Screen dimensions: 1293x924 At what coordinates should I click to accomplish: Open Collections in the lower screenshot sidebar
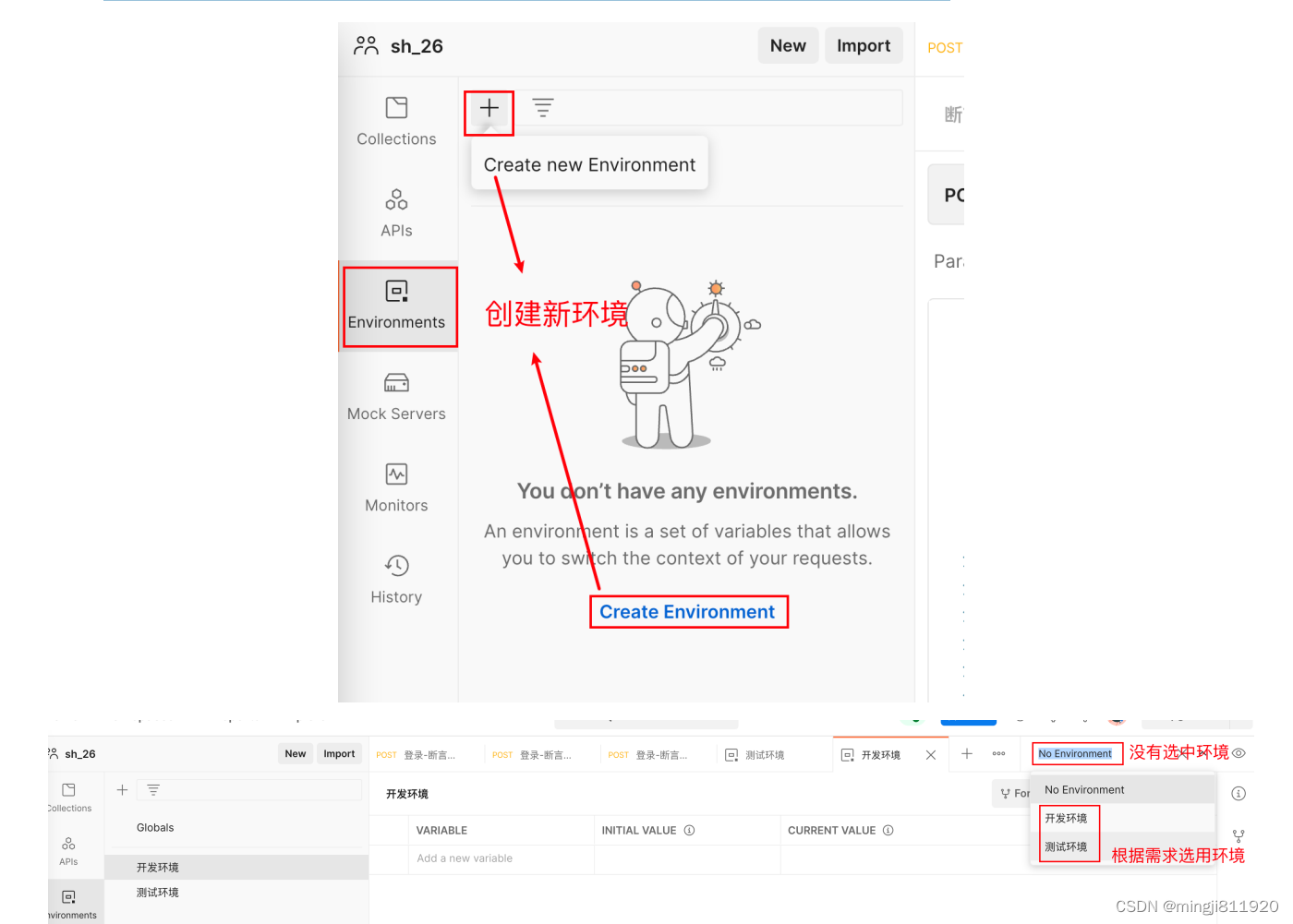[68, 798]
